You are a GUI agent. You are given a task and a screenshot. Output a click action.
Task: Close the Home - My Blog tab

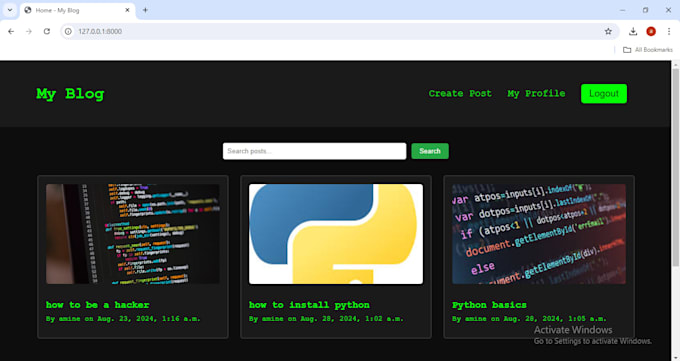pos(128,10)
